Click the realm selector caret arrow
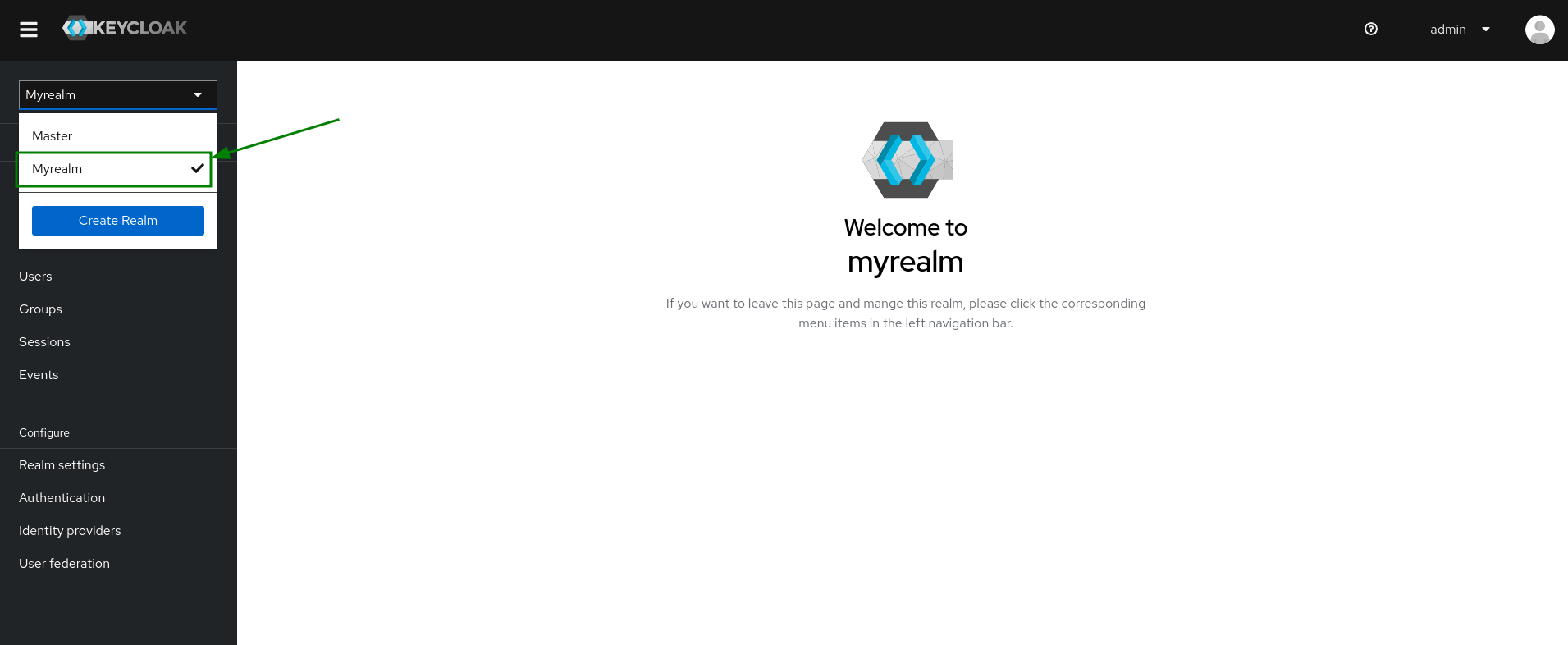Viewport: 1568px width, 645px height. pos(198,95)
